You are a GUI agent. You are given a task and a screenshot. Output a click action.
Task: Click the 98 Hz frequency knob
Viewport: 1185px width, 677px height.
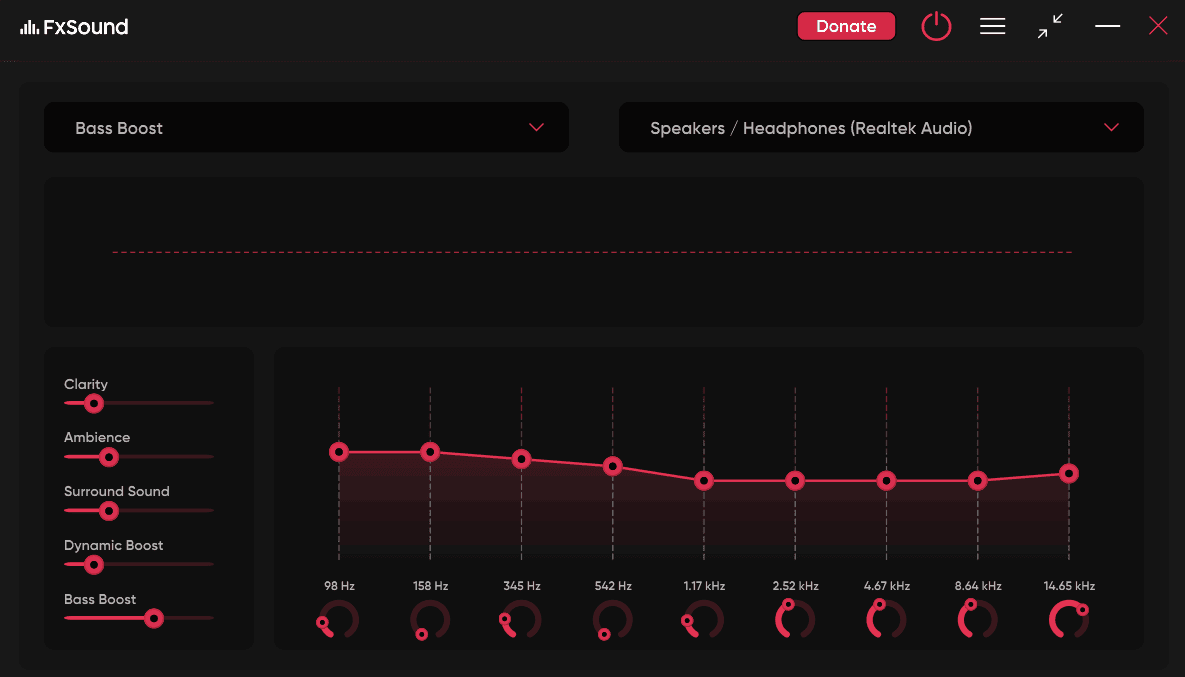click(338, 620)
